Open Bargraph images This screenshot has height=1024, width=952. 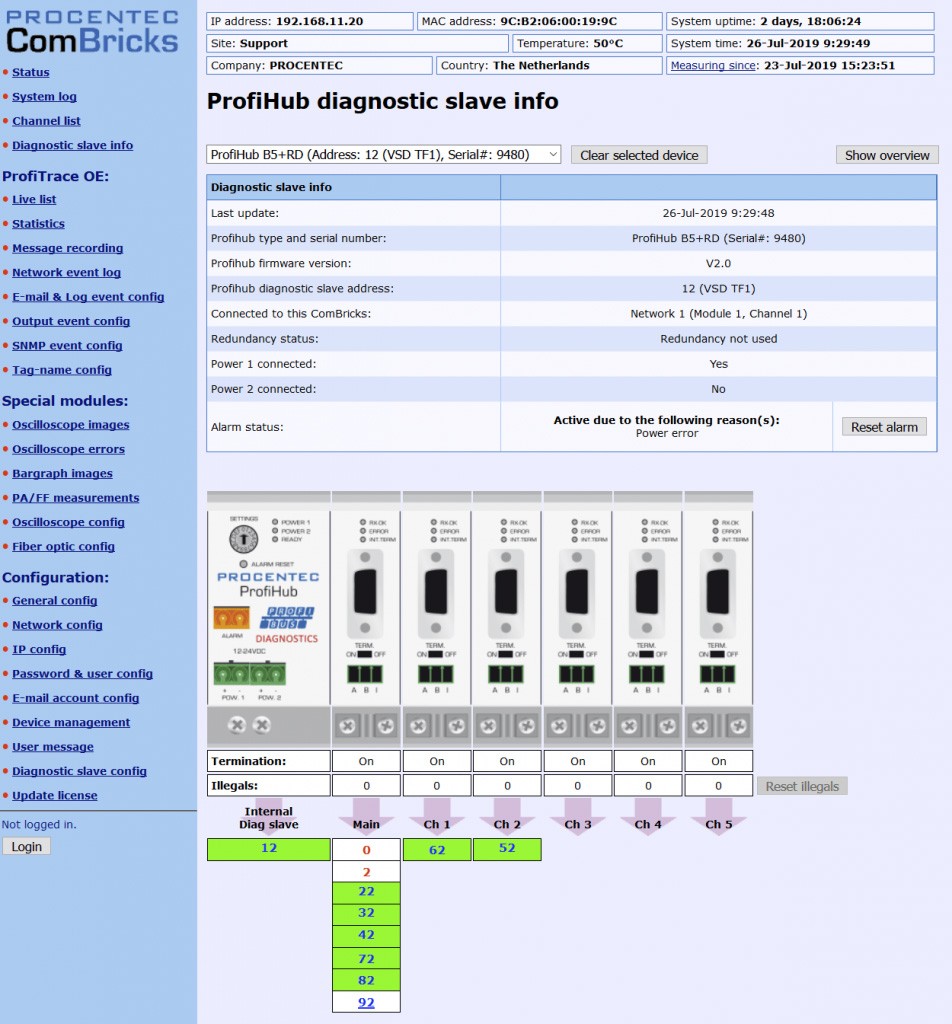pyautogui.click(x=62, y=473)
